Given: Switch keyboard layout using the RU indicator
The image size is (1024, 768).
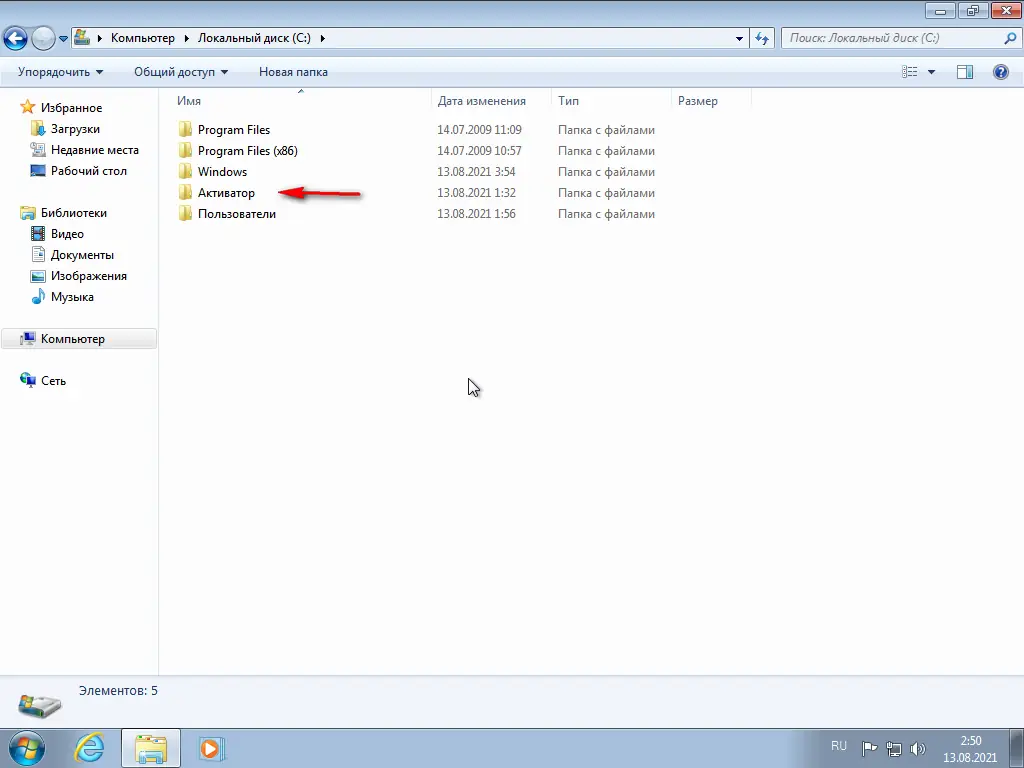Looking at the screenshot, I should coord(839,746).
